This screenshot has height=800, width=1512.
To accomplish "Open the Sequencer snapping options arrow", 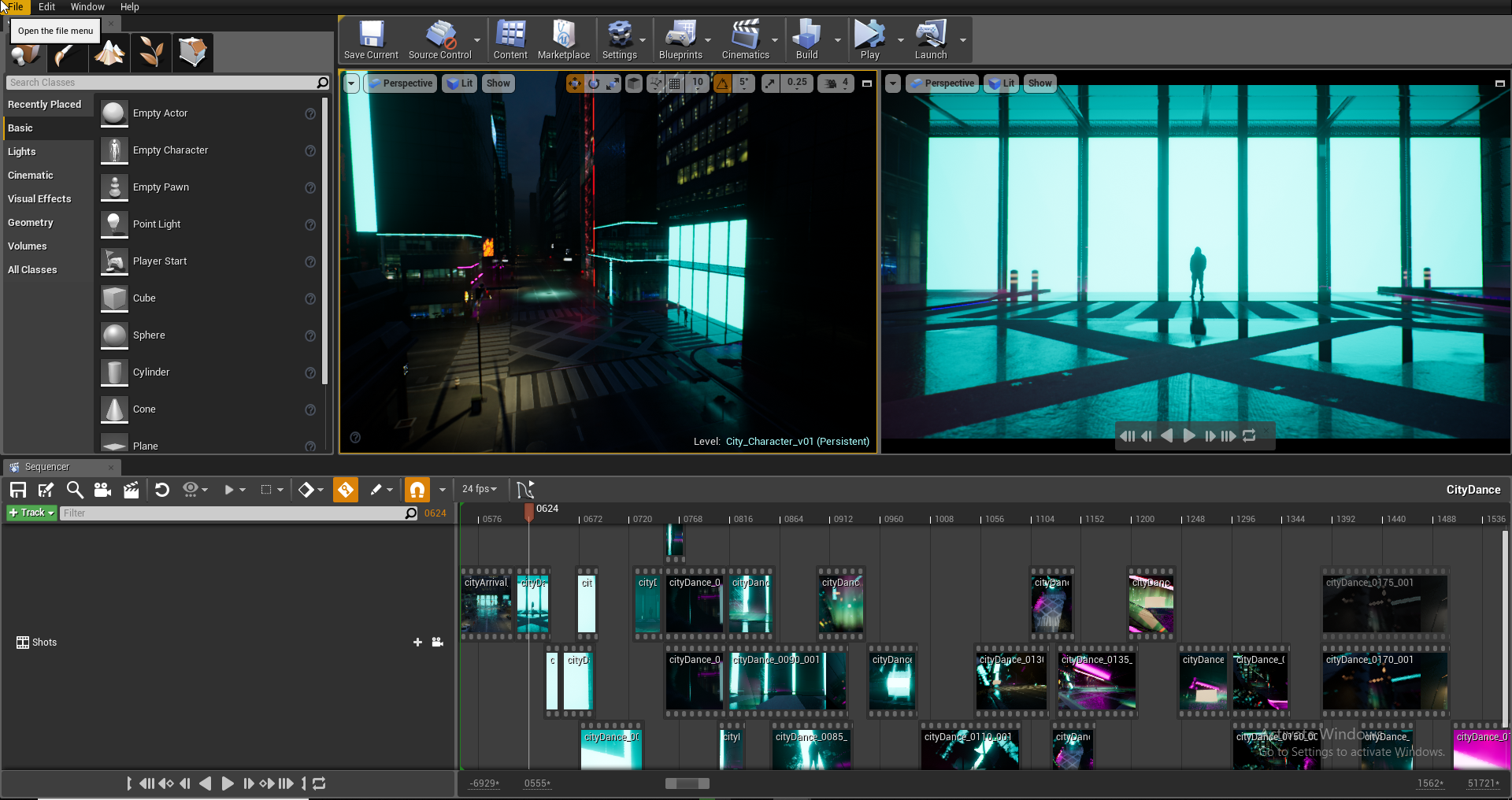I will tap(443, 490).
